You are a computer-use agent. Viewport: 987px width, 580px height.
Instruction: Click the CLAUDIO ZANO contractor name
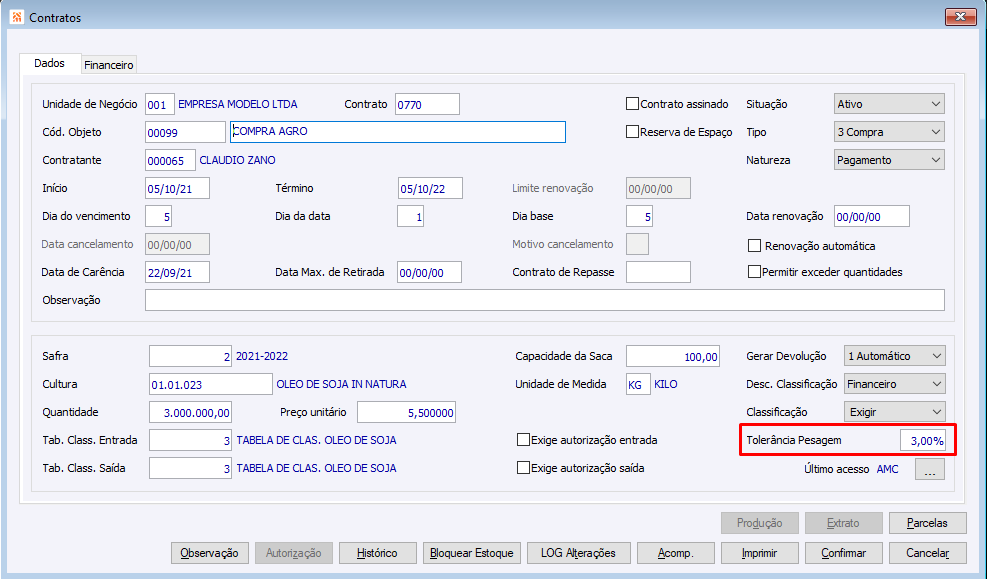[x=237, y=160]
